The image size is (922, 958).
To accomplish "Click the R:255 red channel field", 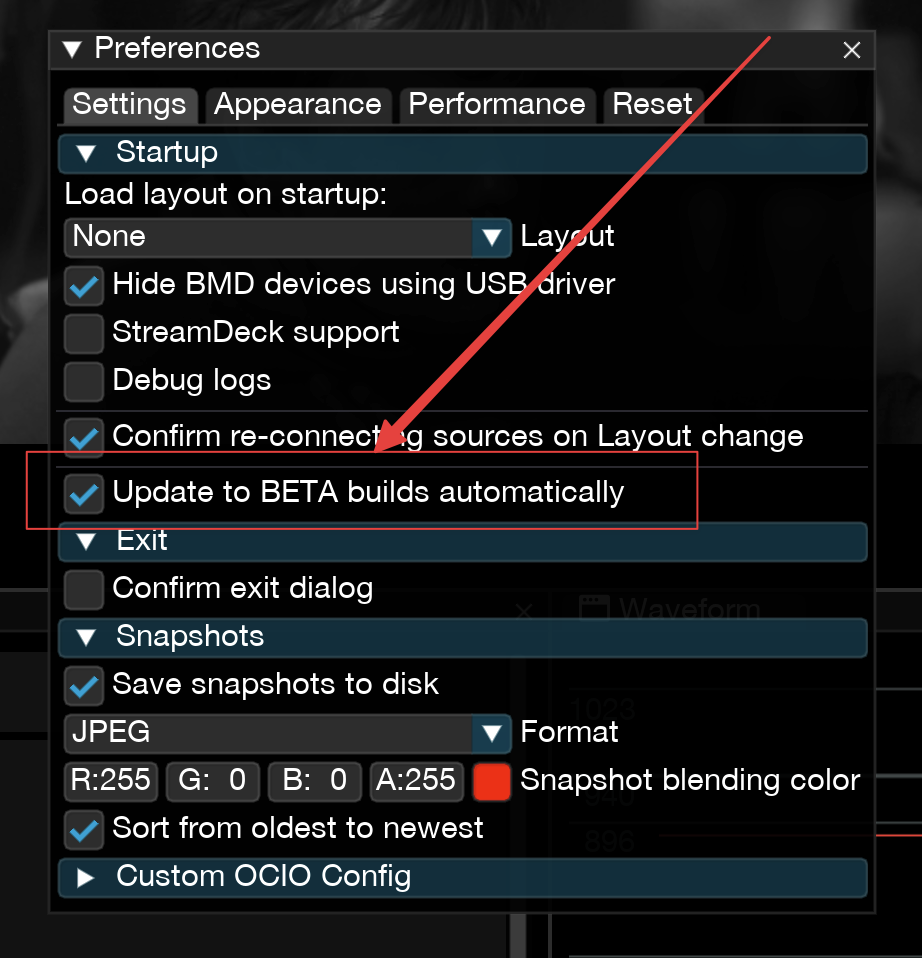I will click(x=110, y=781).
